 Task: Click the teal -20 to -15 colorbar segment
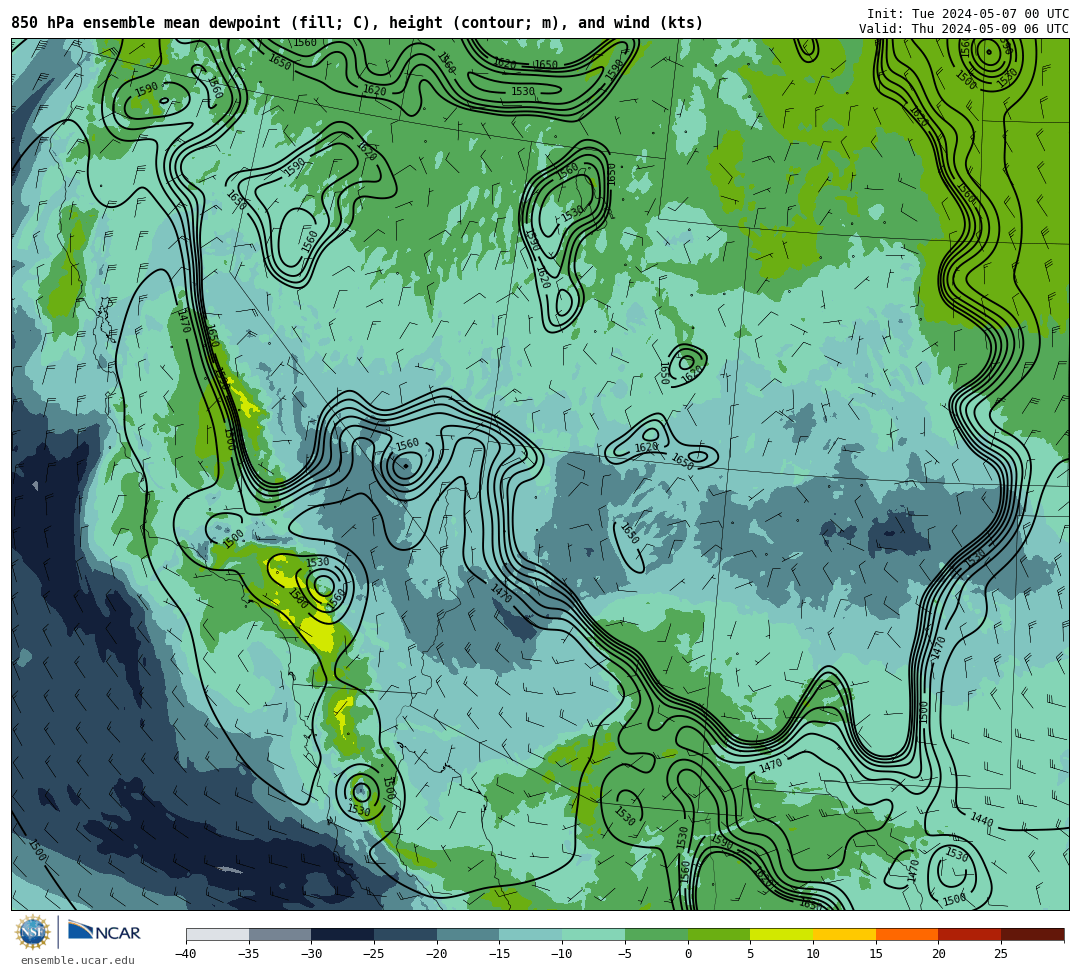click(468, 934)
